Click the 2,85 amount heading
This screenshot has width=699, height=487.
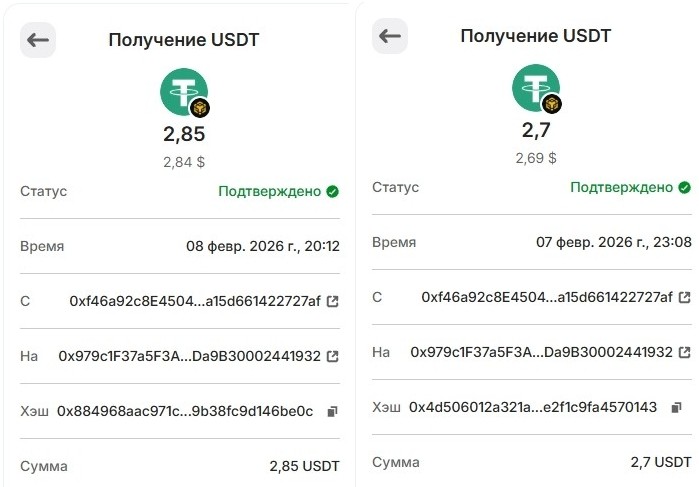(184, 134)
